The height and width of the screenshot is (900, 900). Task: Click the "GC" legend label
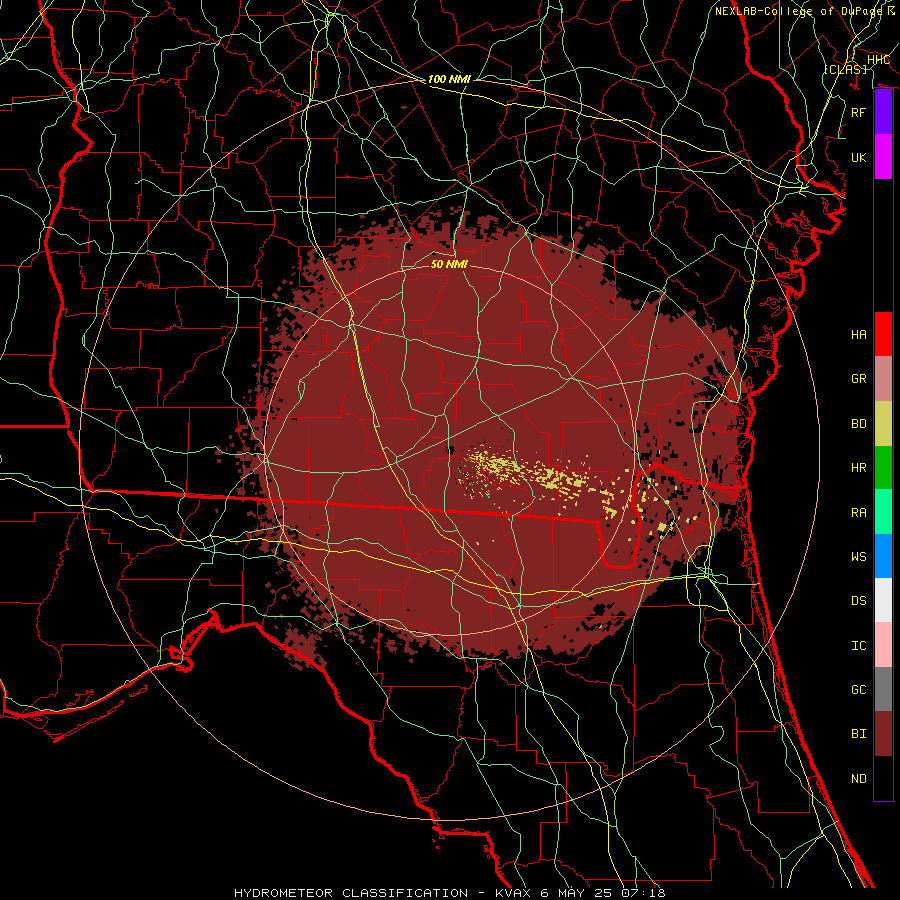pyautogui.click(x=859, y=689)
